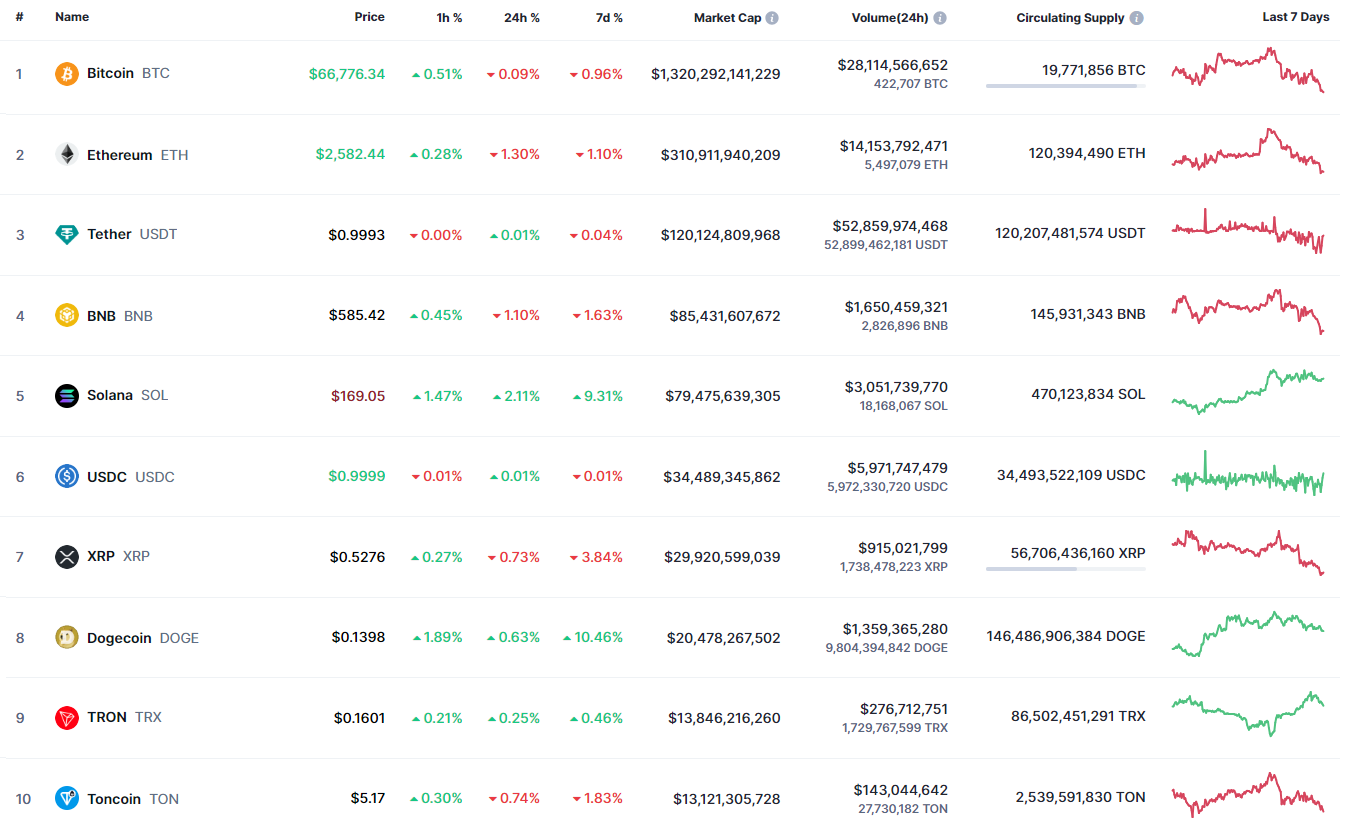
Task: Open the Toncoin coin page link
Action: pyautogui.click(x=114, y=799)
